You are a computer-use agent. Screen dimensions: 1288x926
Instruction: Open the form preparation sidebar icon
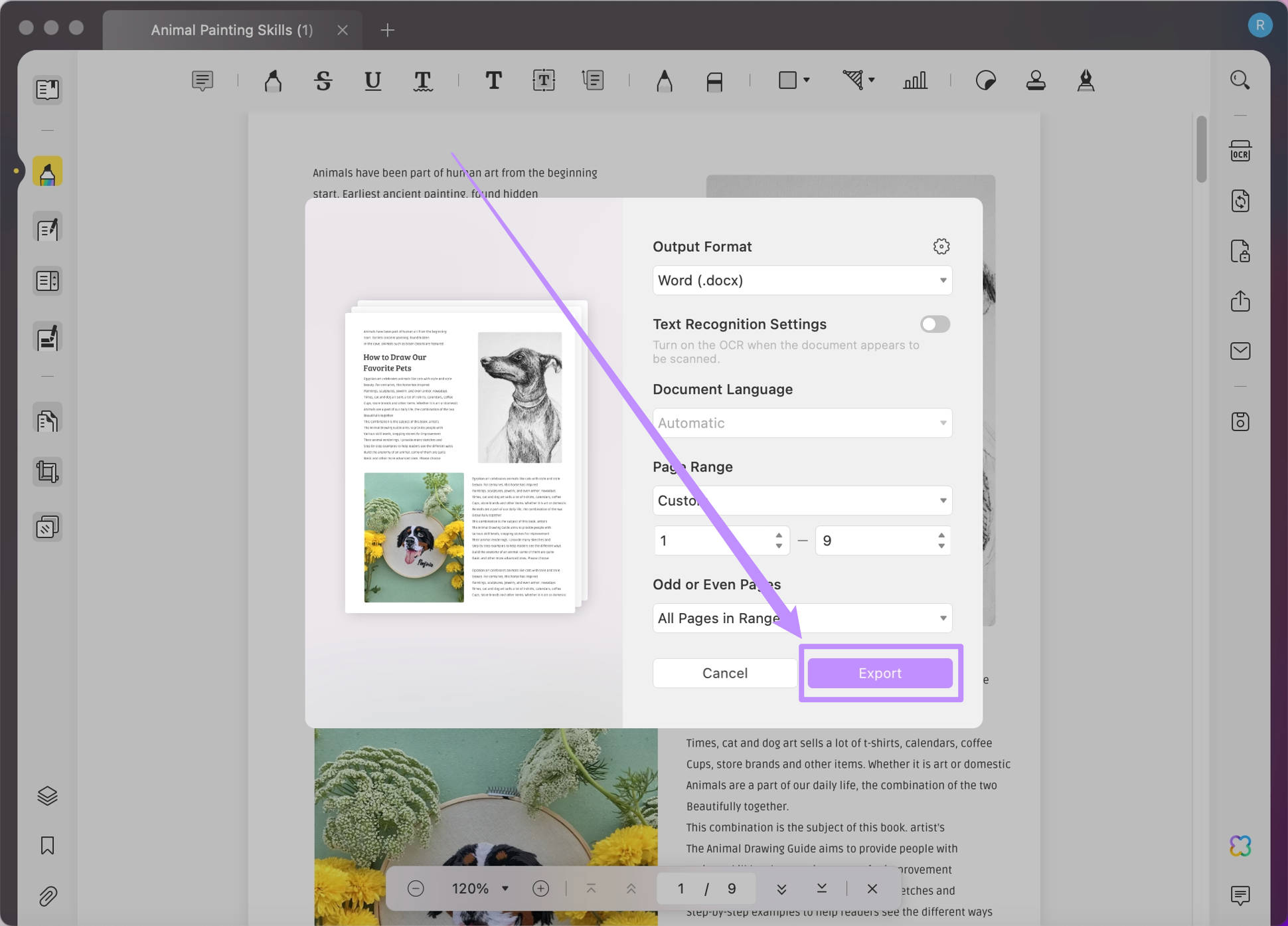47,281
